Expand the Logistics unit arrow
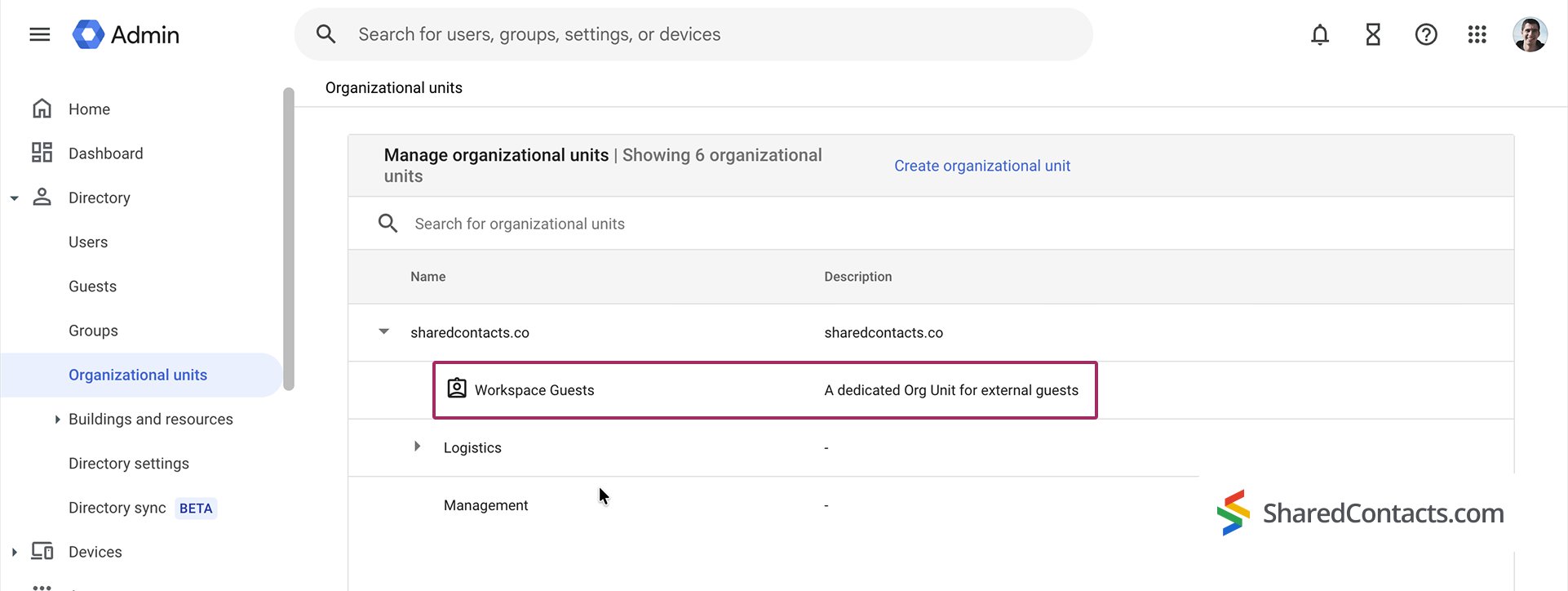The height and width of the screenshot is (591, 1568). point(417,447)
